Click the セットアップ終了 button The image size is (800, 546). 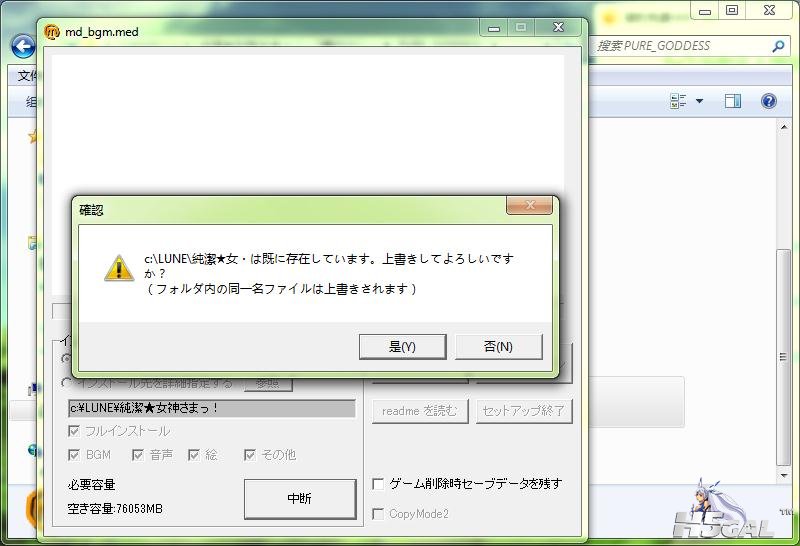[x=523, y=411]
